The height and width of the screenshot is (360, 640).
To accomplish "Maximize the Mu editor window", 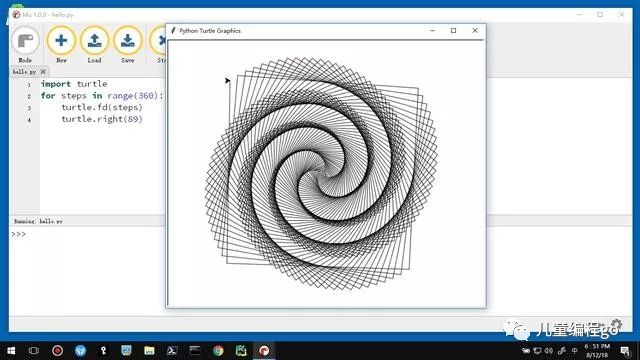I will tap(600, 15).
